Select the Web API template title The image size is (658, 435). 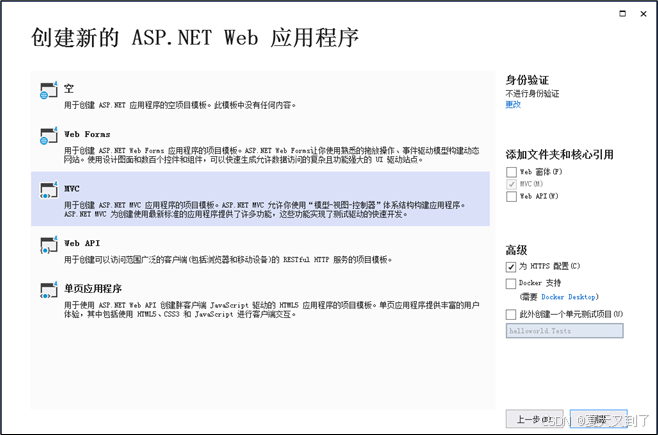[x=82, y=243]
